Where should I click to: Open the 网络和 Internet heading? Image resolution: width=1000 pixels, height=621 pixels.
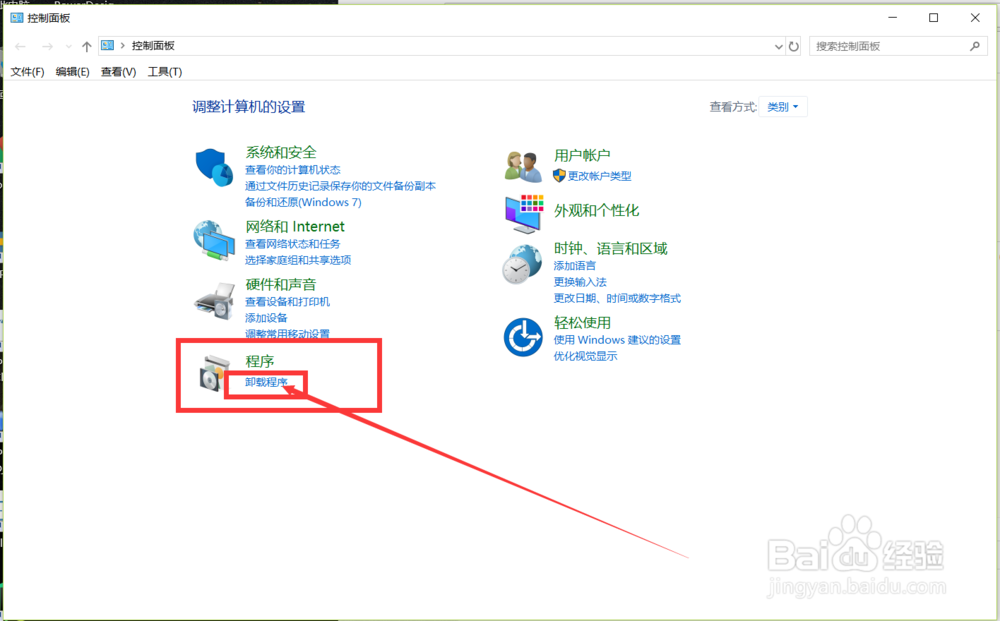[295, 226]
